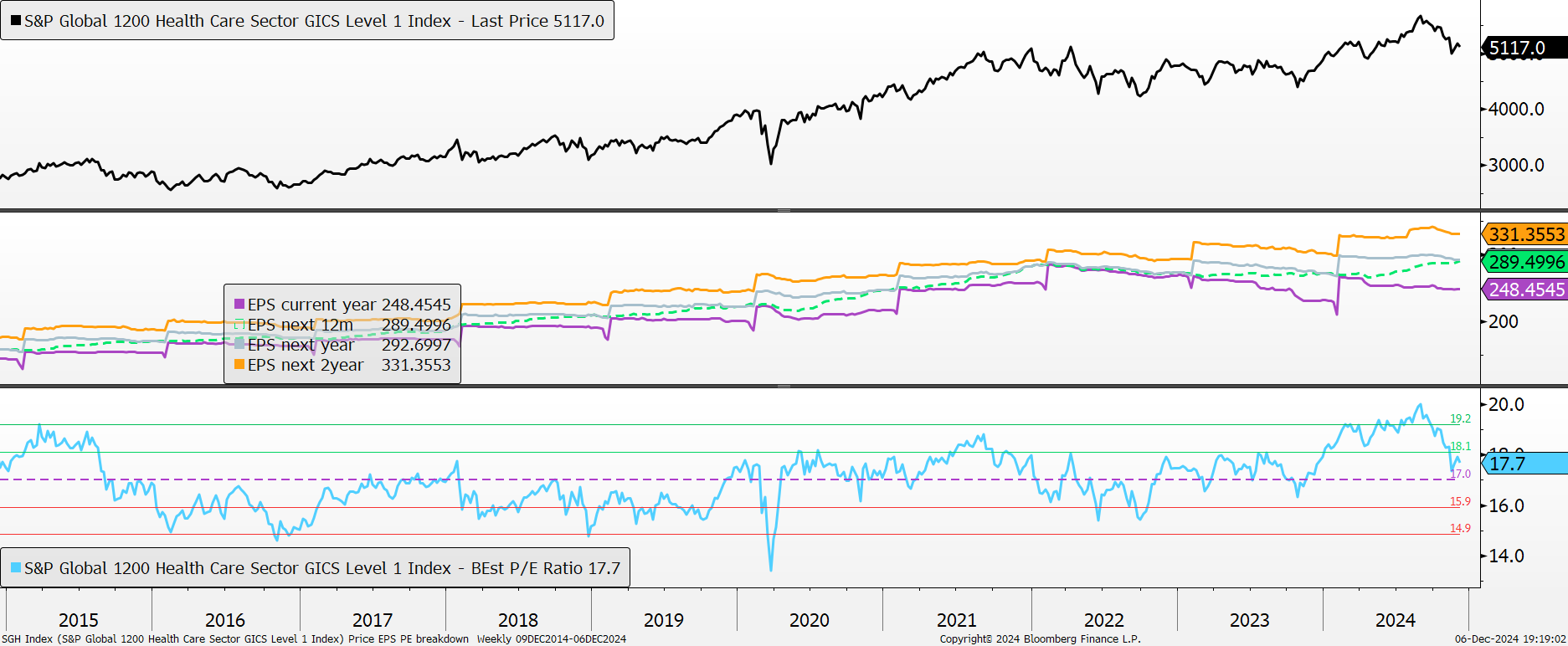Click the 2018 year label on the time axis
Viewport: 1568px width, 646px height.
pyautogui.click(x=518, y=620)
